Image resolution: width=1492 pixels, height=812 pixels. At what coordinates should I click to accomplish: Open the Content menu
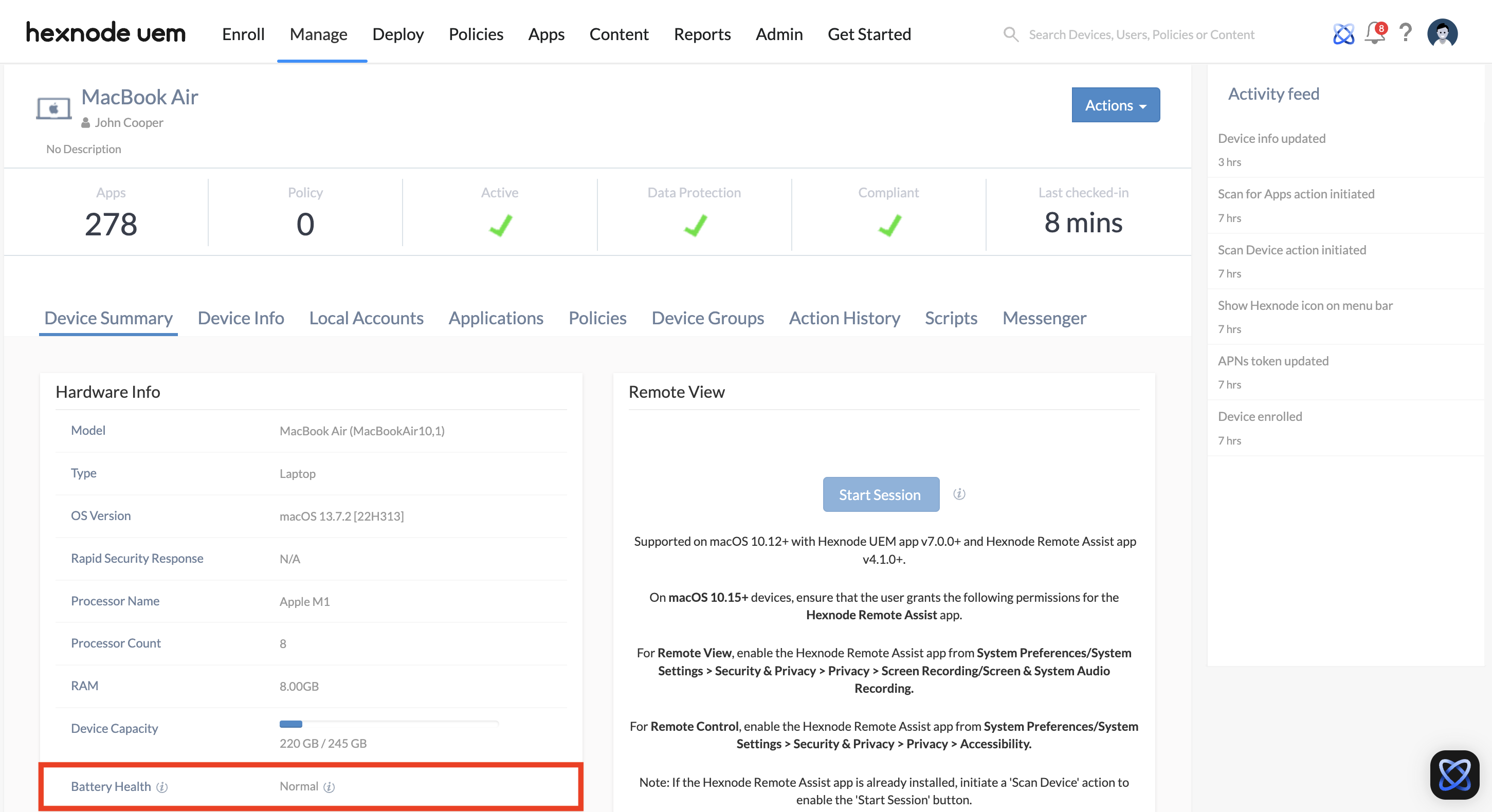pyautogui.click(x=618, y=34)
